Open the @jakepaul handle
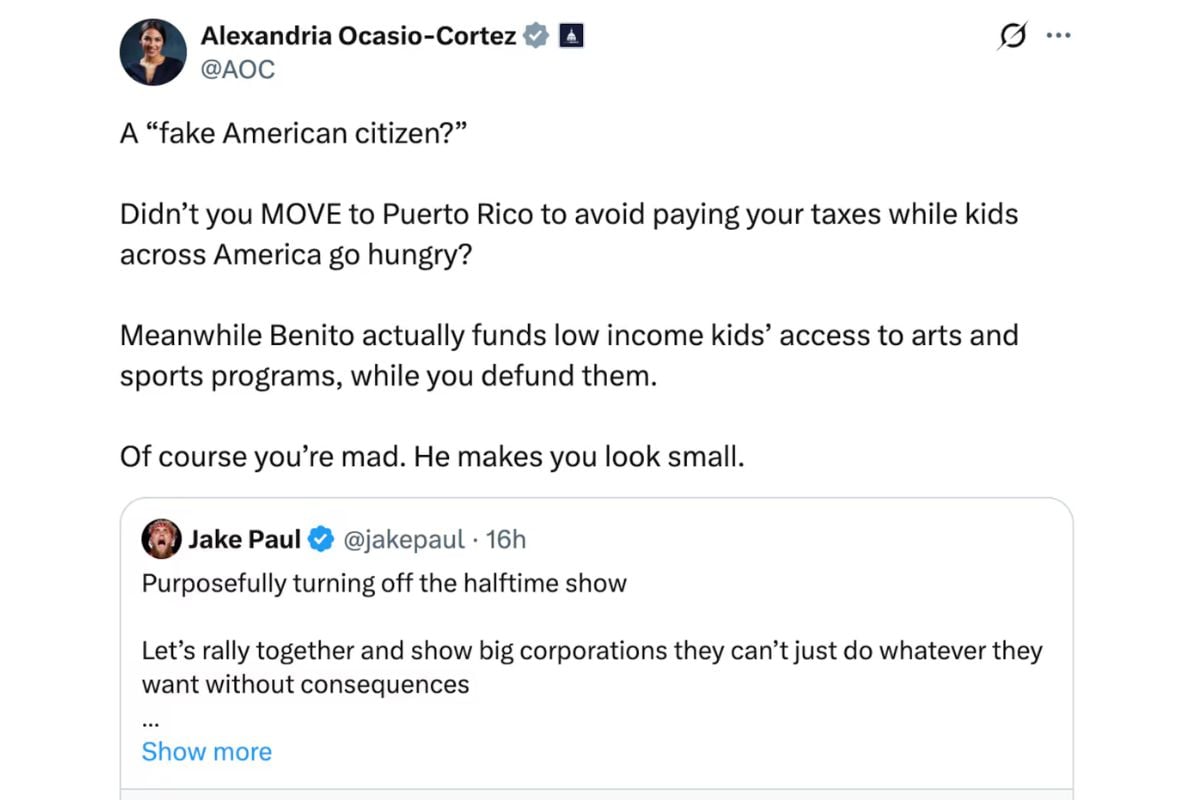1200x800 pixels. [x=403, y=540]
